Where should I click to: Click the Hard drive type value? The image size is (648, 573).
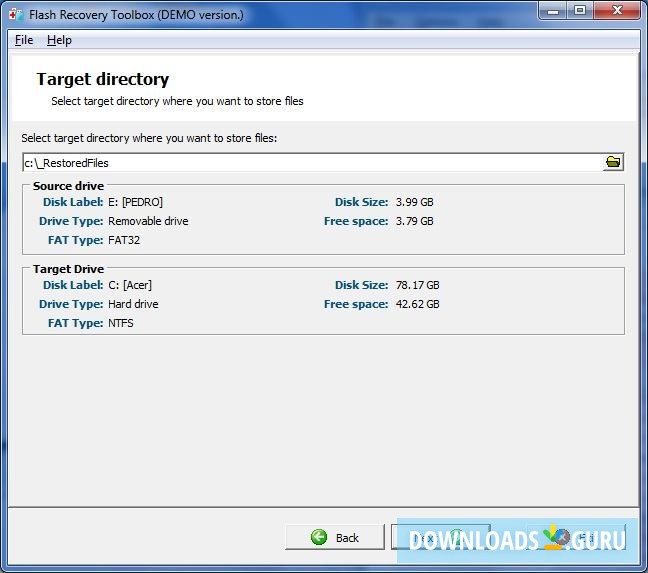tap(133, 304)
